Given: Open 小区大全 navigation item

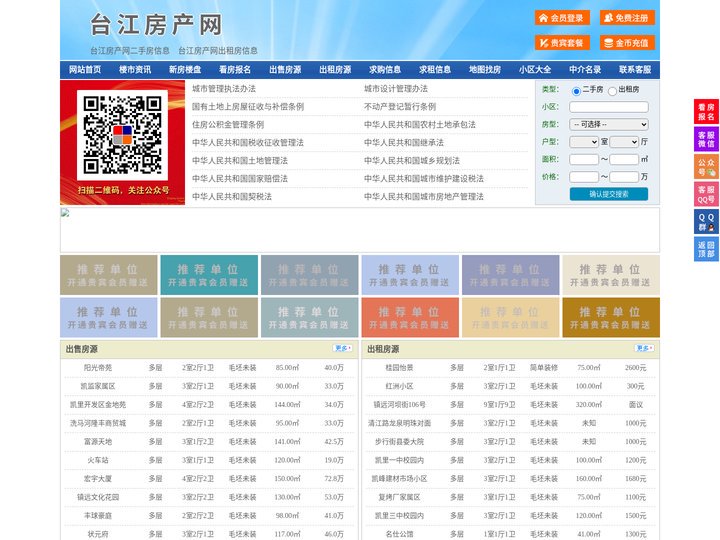Looking at the screenshot, I should click(535, 69).
